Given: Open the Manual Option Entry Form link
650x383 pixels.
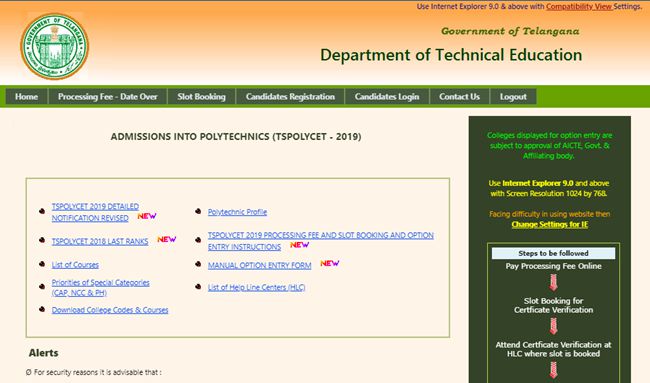Looking at the screenshot, I should tap(260, 265).
